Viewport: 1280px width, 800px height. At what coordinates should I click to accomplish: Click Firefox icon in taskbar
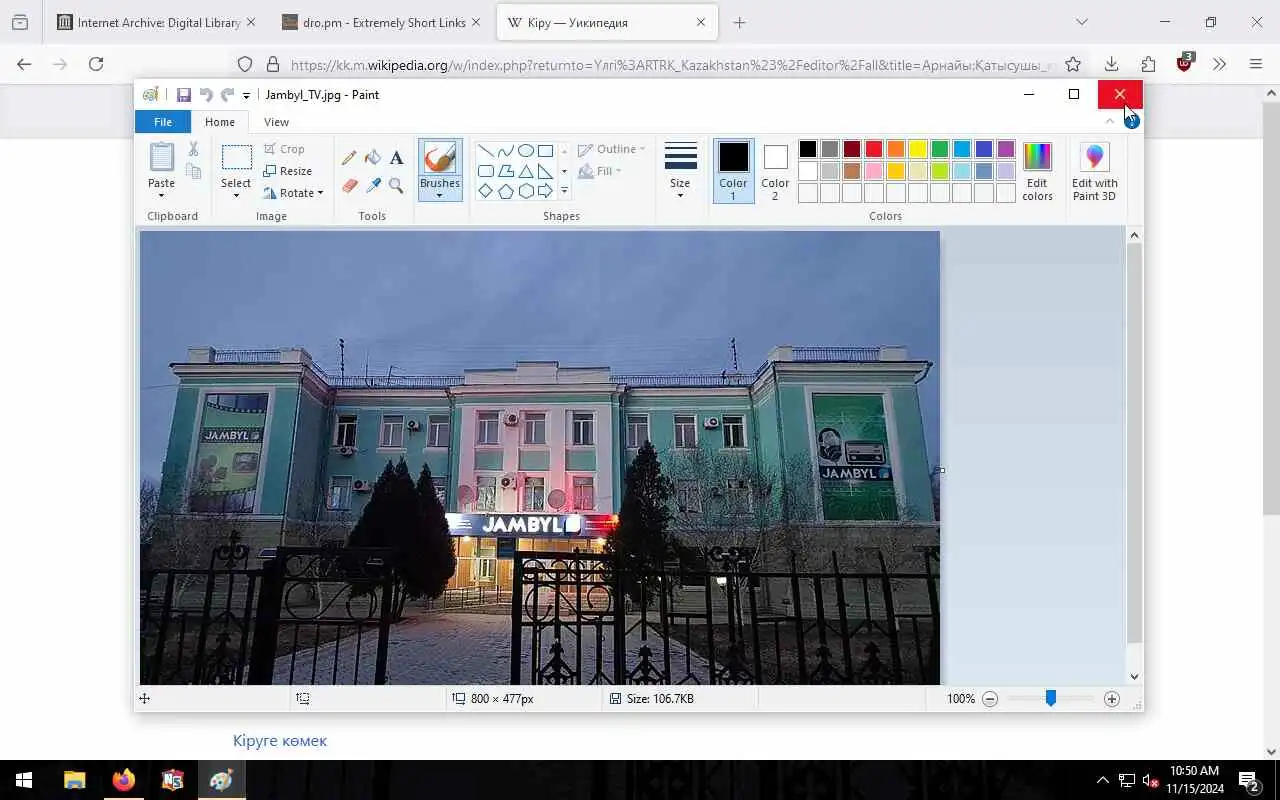pyautogui.click(x=124, y=780)
